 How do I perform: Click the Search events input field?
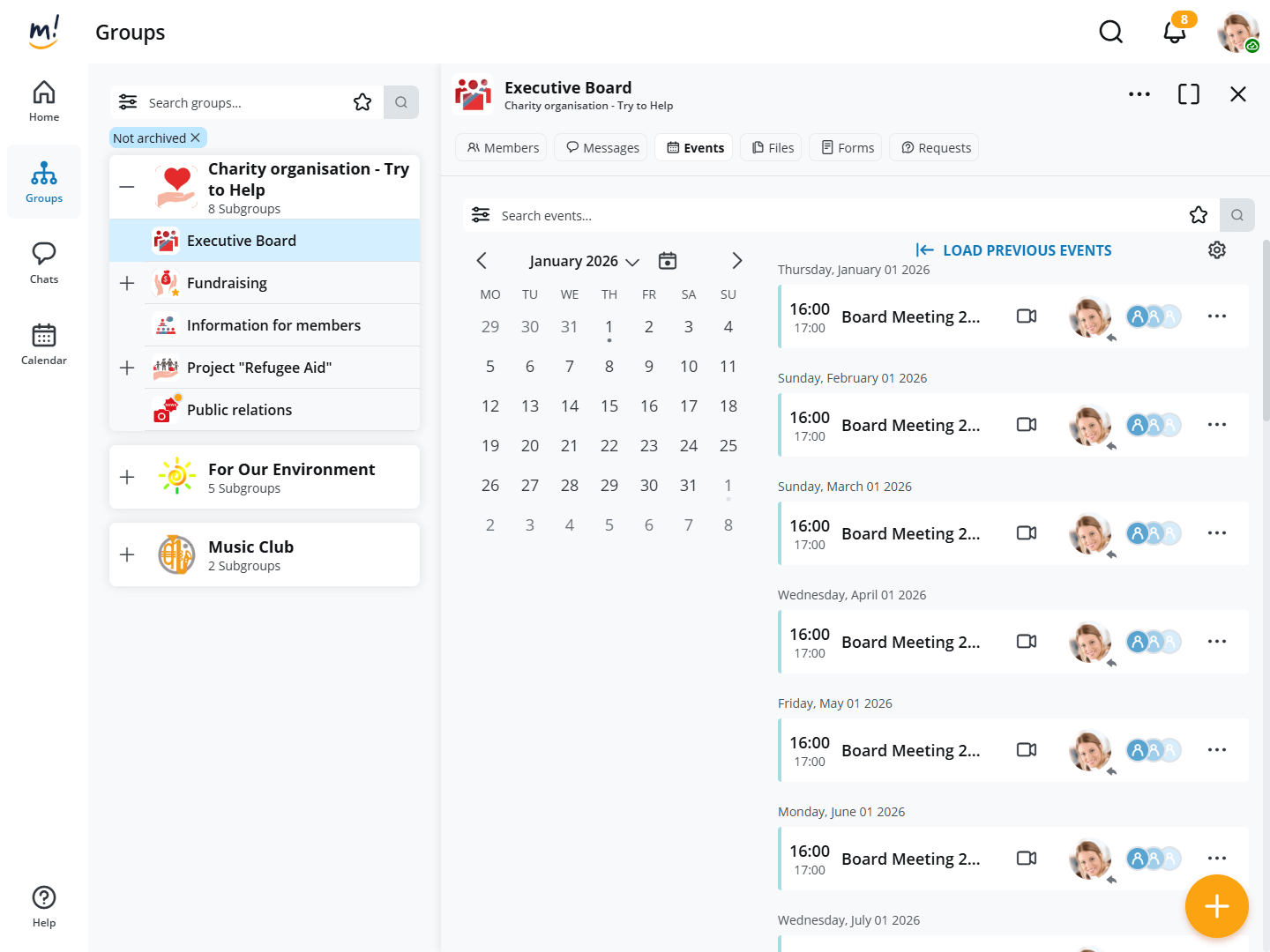point(829,215)
